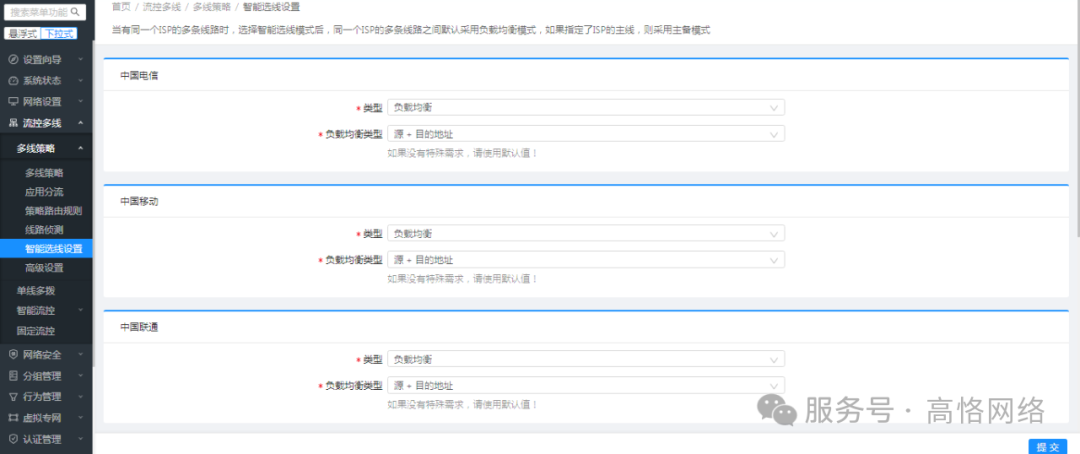
Task: Expand the 网络安全 menu chevron
Action: [81, 355]
